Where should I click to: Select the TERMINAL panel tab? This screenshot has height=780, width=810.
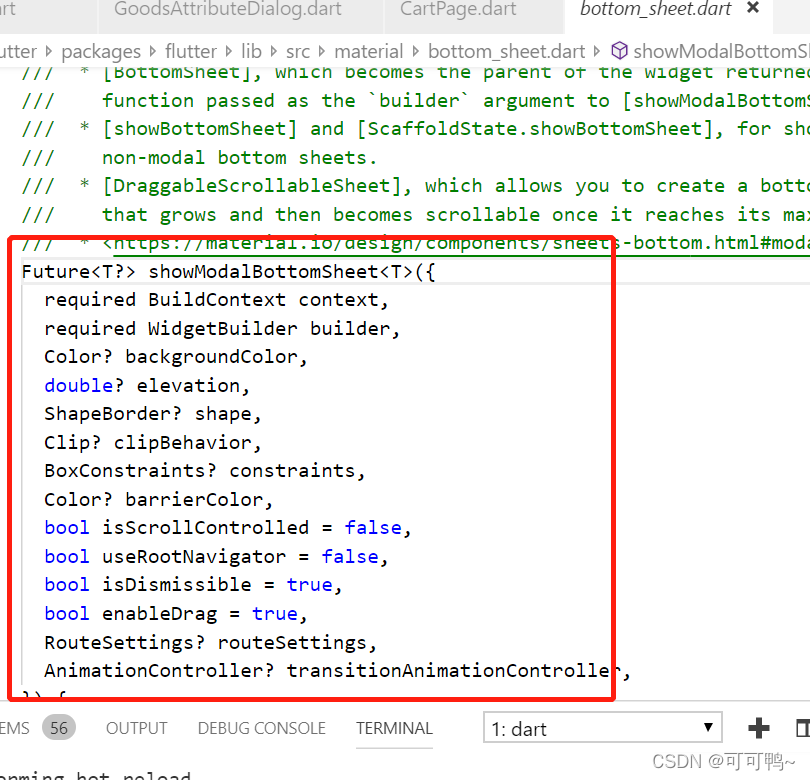click(x=394, y=728)
